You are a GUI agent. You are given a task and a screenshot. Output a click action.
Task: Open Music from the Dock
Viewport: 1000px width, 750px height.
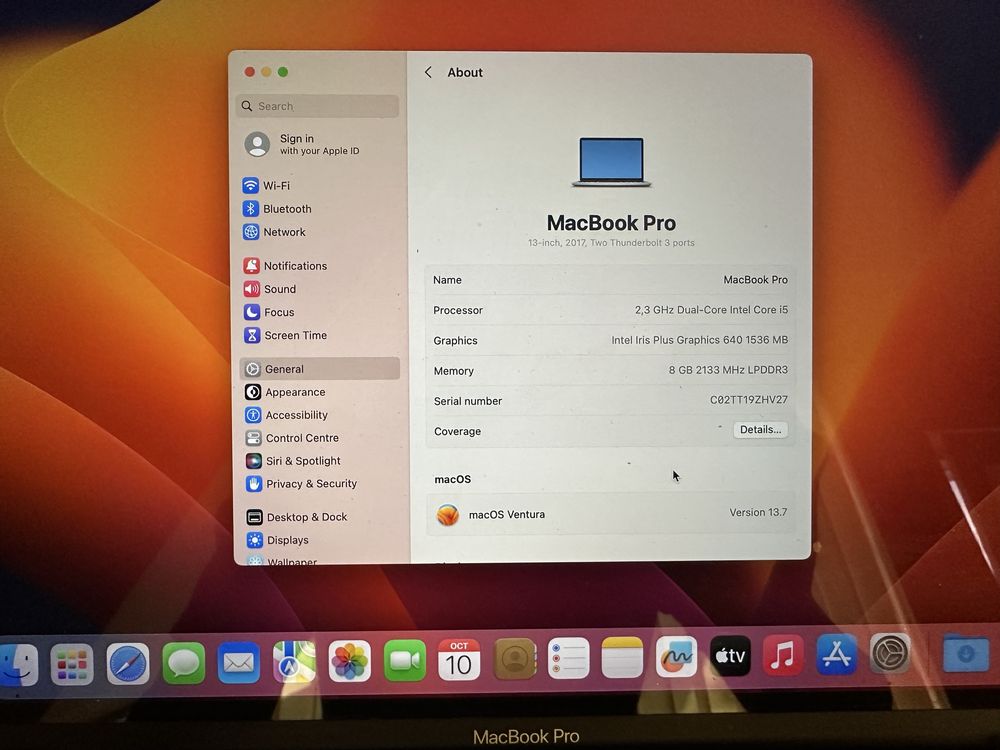pos(783,655)
